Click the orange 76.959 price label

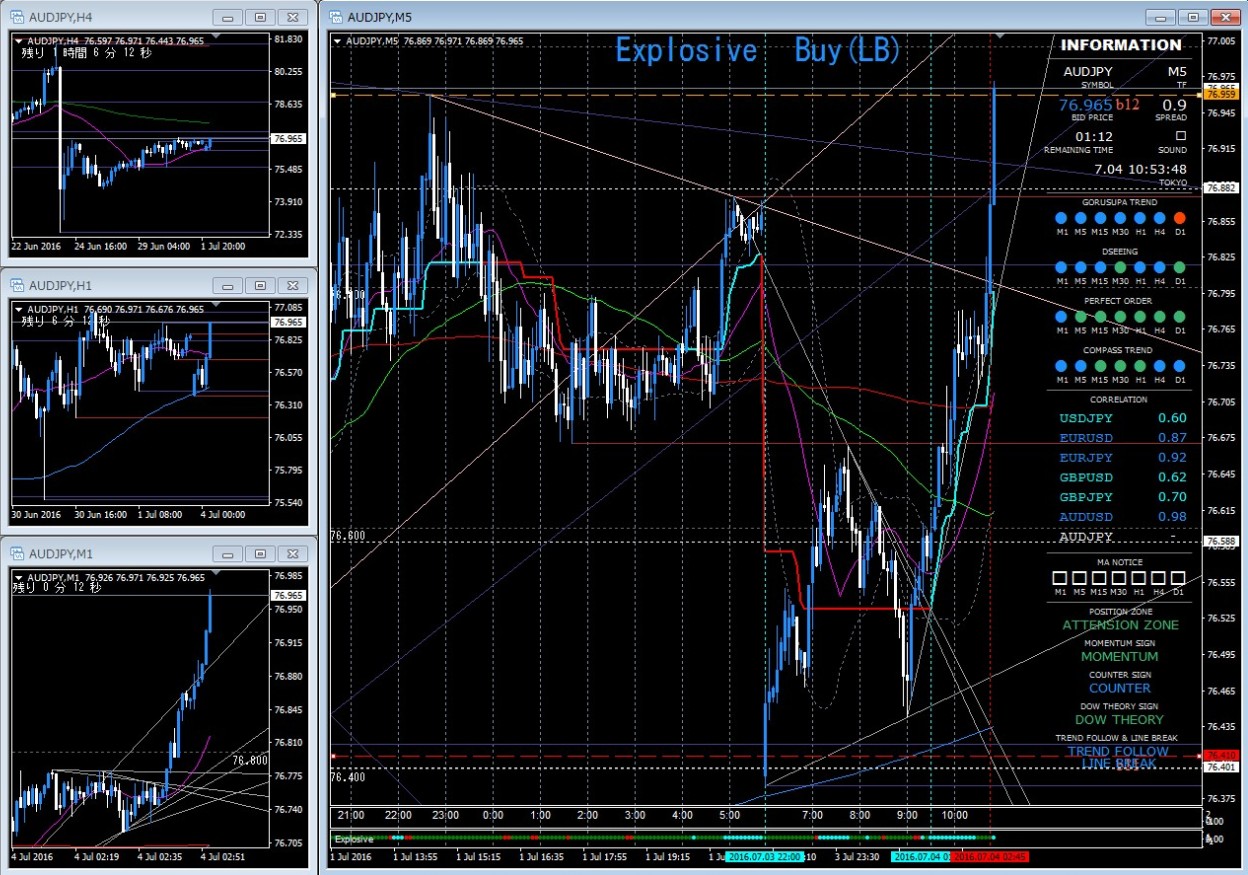pos(1220,97)
